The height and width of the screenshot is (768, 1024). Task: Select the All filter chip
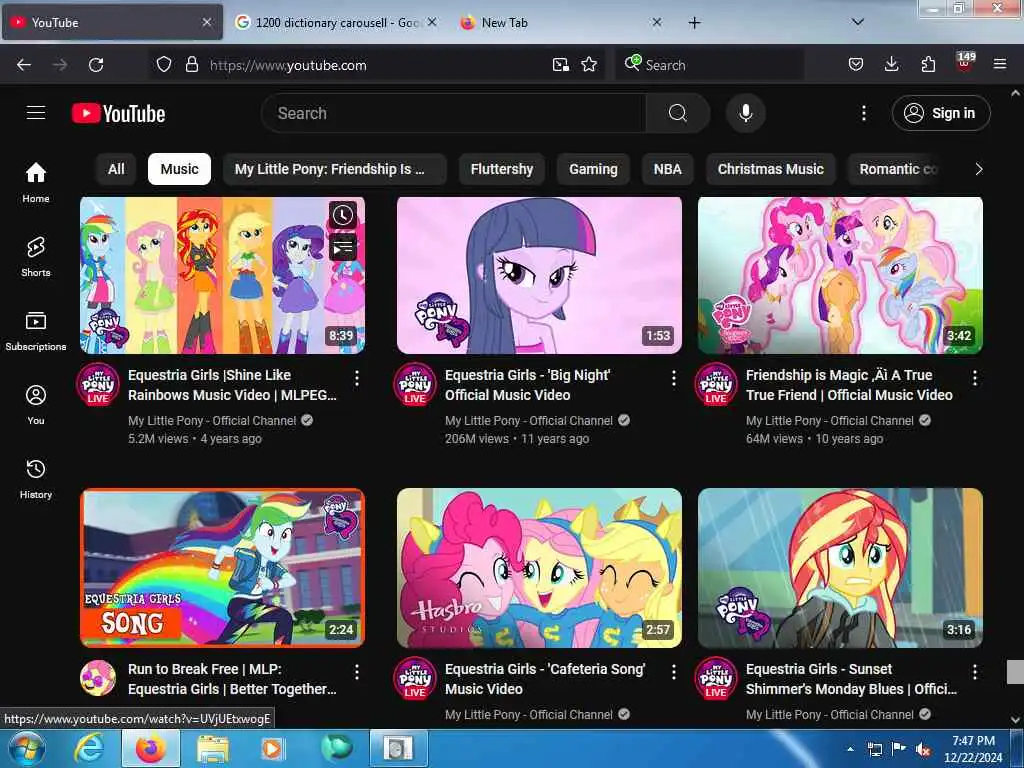pyautogui.click(x=116, y=169)
